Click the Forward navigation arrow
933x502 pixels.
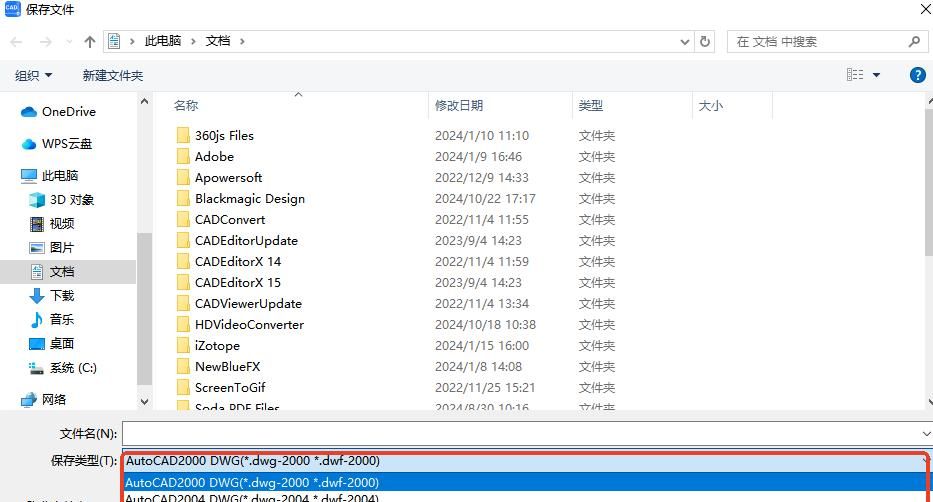pos(45,42)
